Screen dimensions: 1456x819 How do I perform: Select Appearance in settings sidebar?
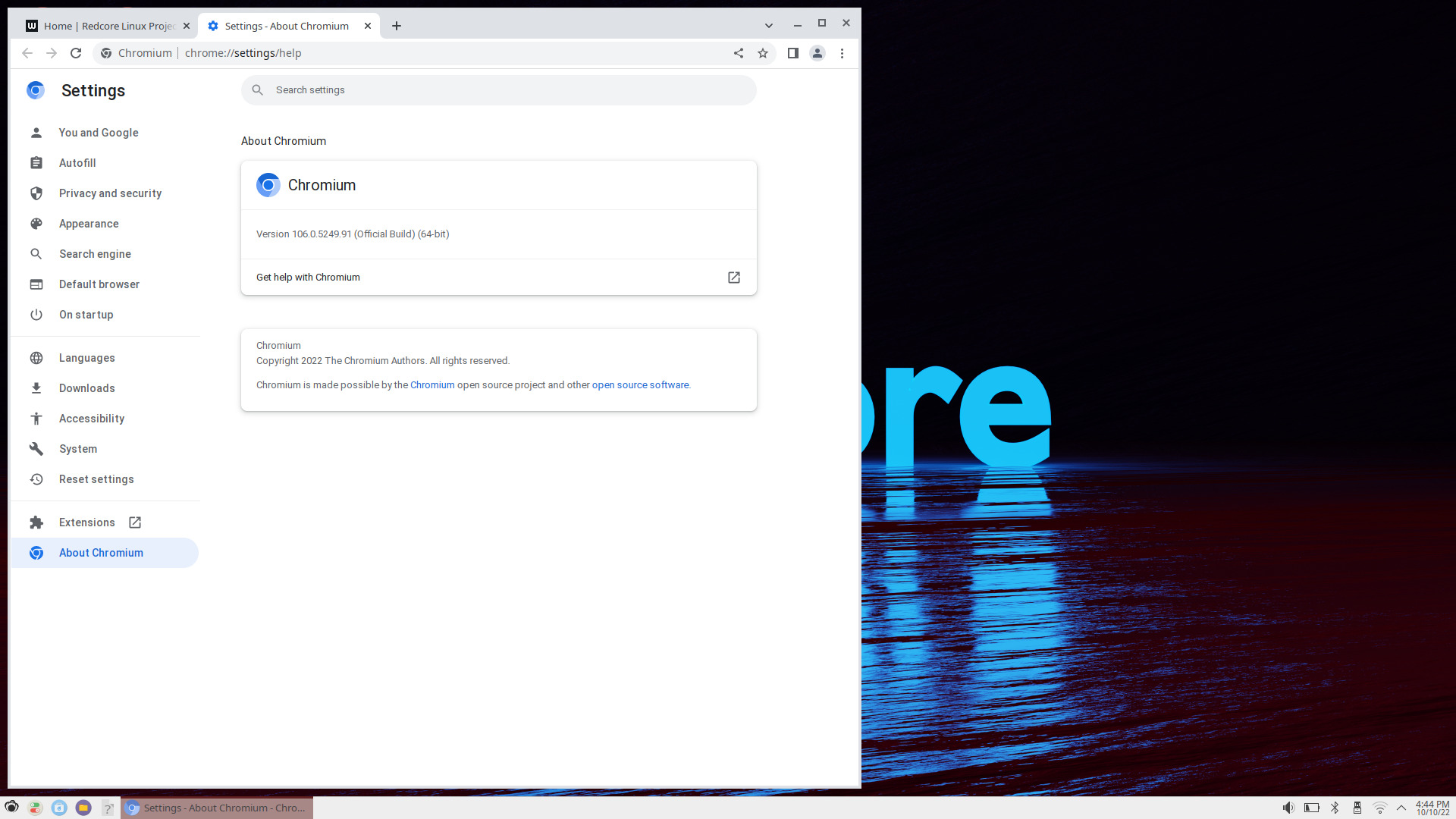[x=89, y=224]
